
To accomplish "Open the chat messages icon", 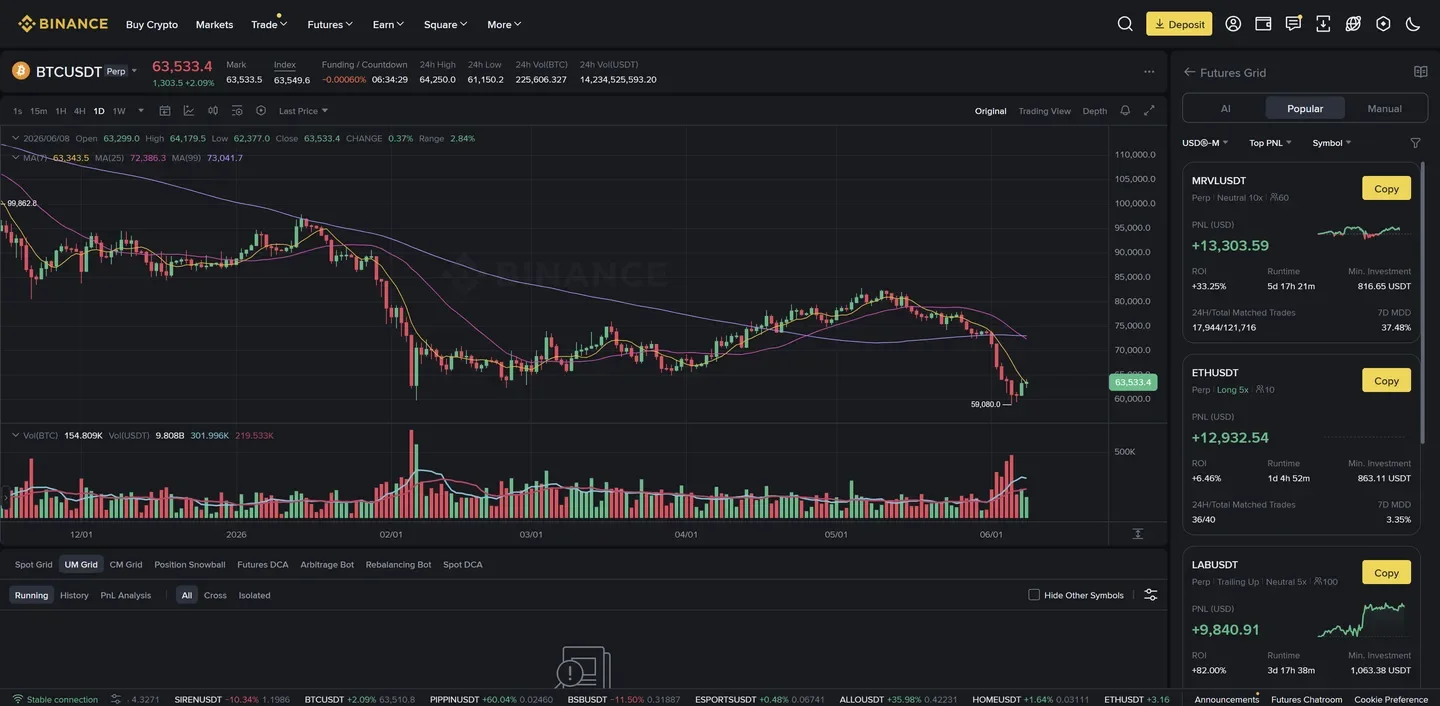I will 1293,24.
